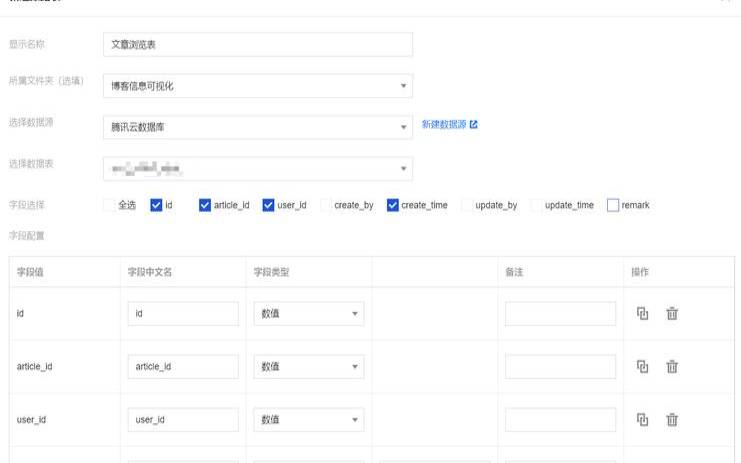The width and height of the screenshot is (741, 463).
Task: Click the 备注 remark input for article_id row
Action: (560, 367)
